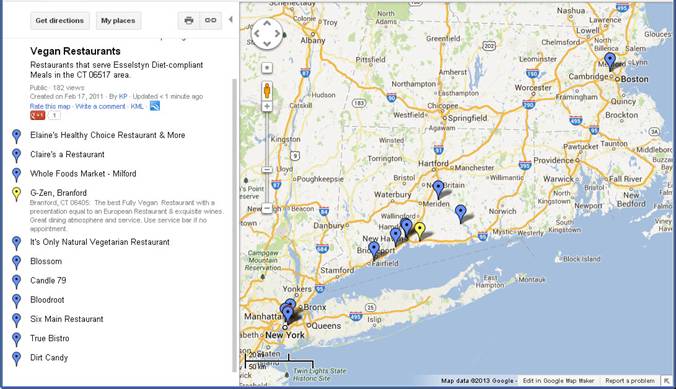
Task: Select Whole Foods Market - Milford entry
Action: click(x=83, y=173)
